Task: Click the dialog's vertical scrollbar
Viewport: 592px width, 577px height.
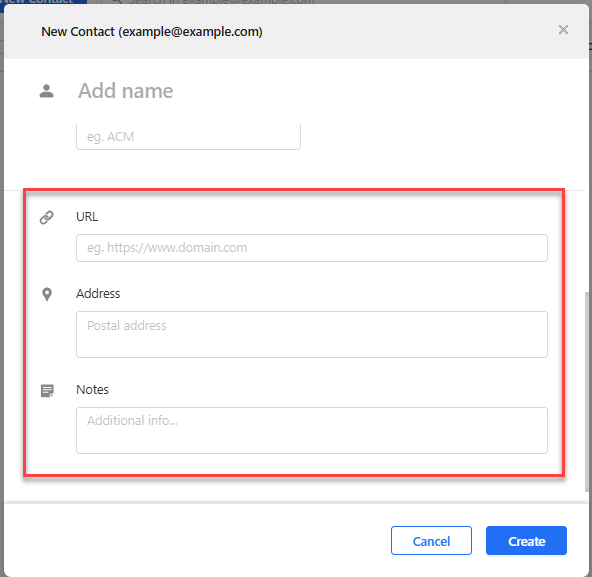Action: coord(586,392)
